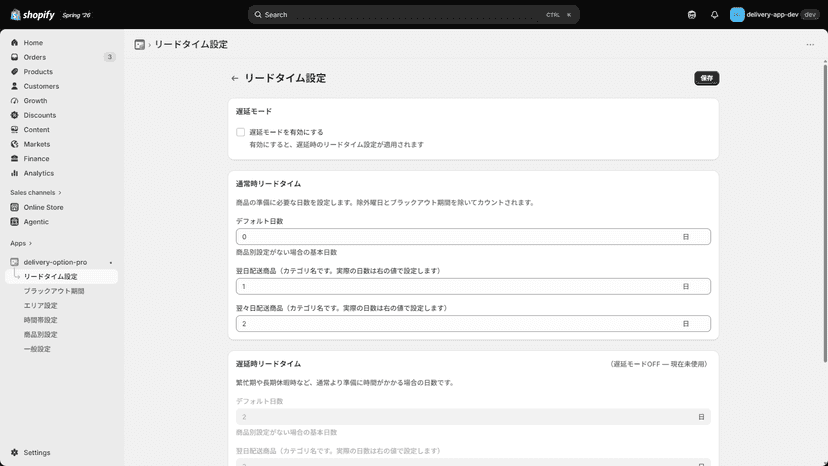Click the Growth icon
Image resolution: width=828 pixels, height=466 pixels.
[x=14, y=100]
